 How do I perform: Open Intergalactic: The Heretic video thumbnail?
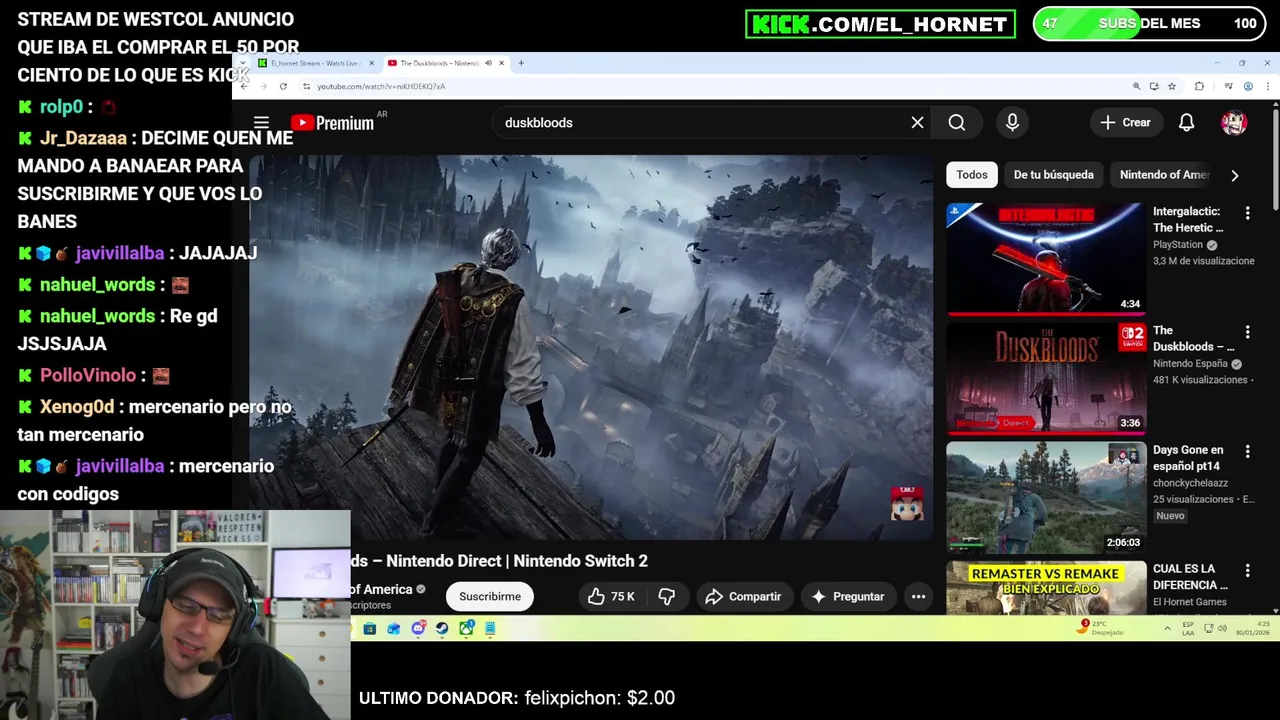pyautogui.click(x=1046, y=258)
